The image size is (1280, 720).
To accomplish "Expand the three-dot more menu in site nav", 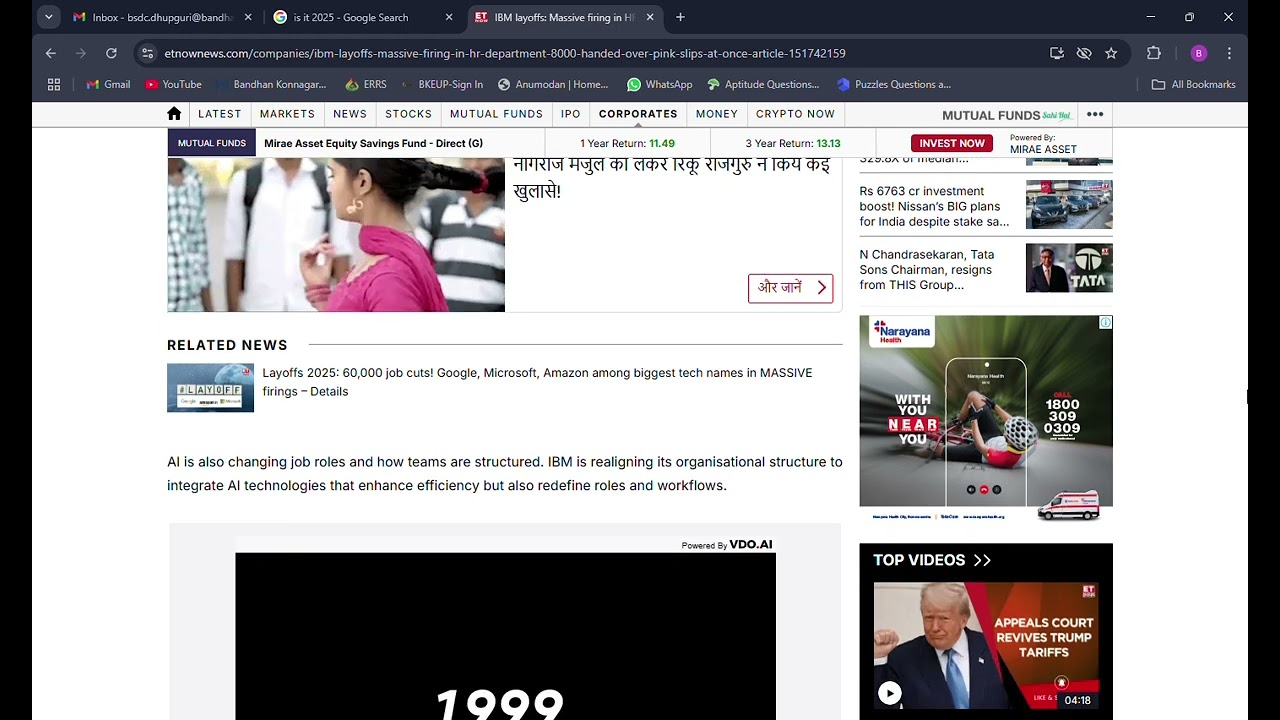I will coord(1095,114).
